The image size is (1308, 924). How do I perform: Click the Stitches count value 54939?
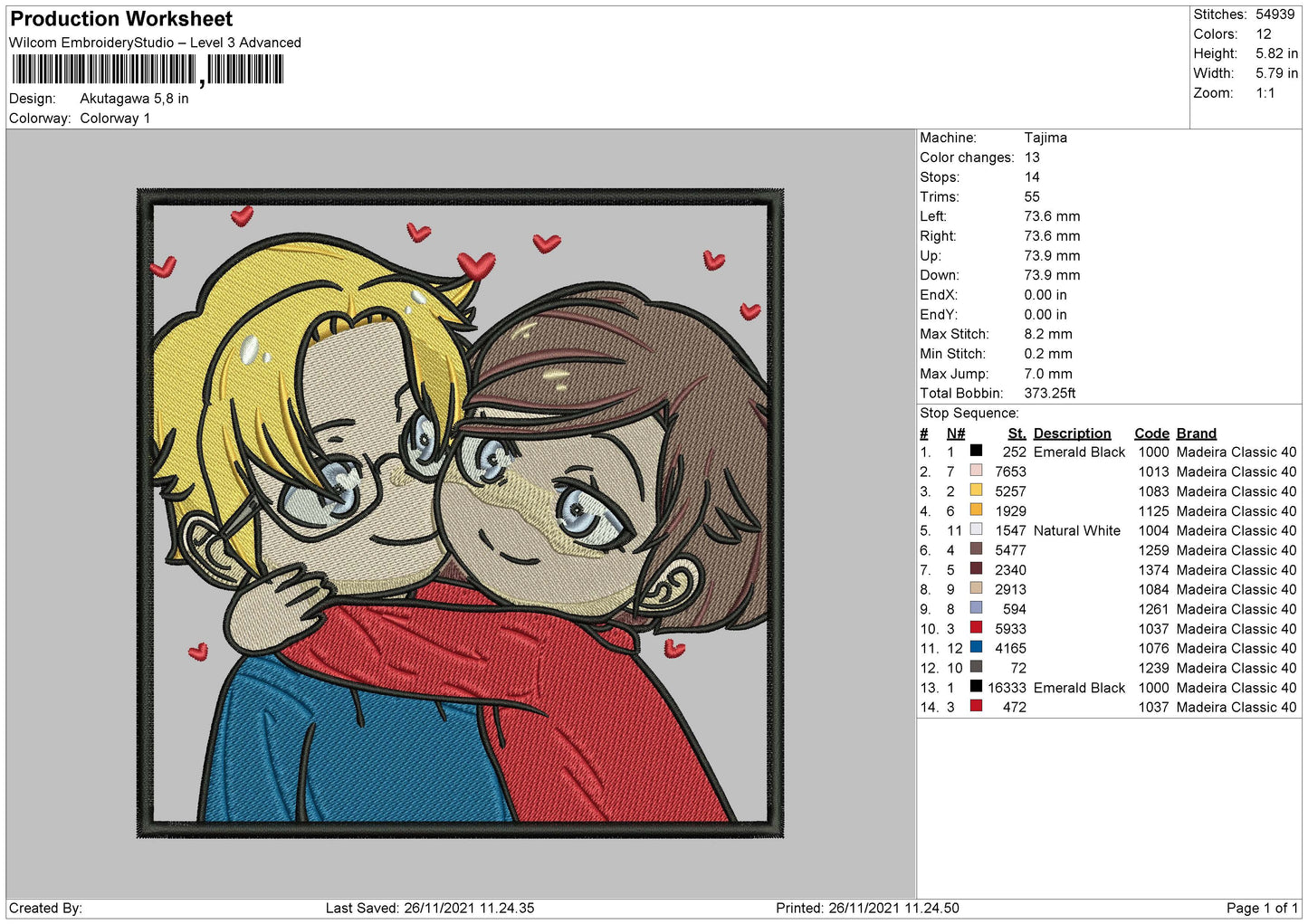click(1275, 14)
